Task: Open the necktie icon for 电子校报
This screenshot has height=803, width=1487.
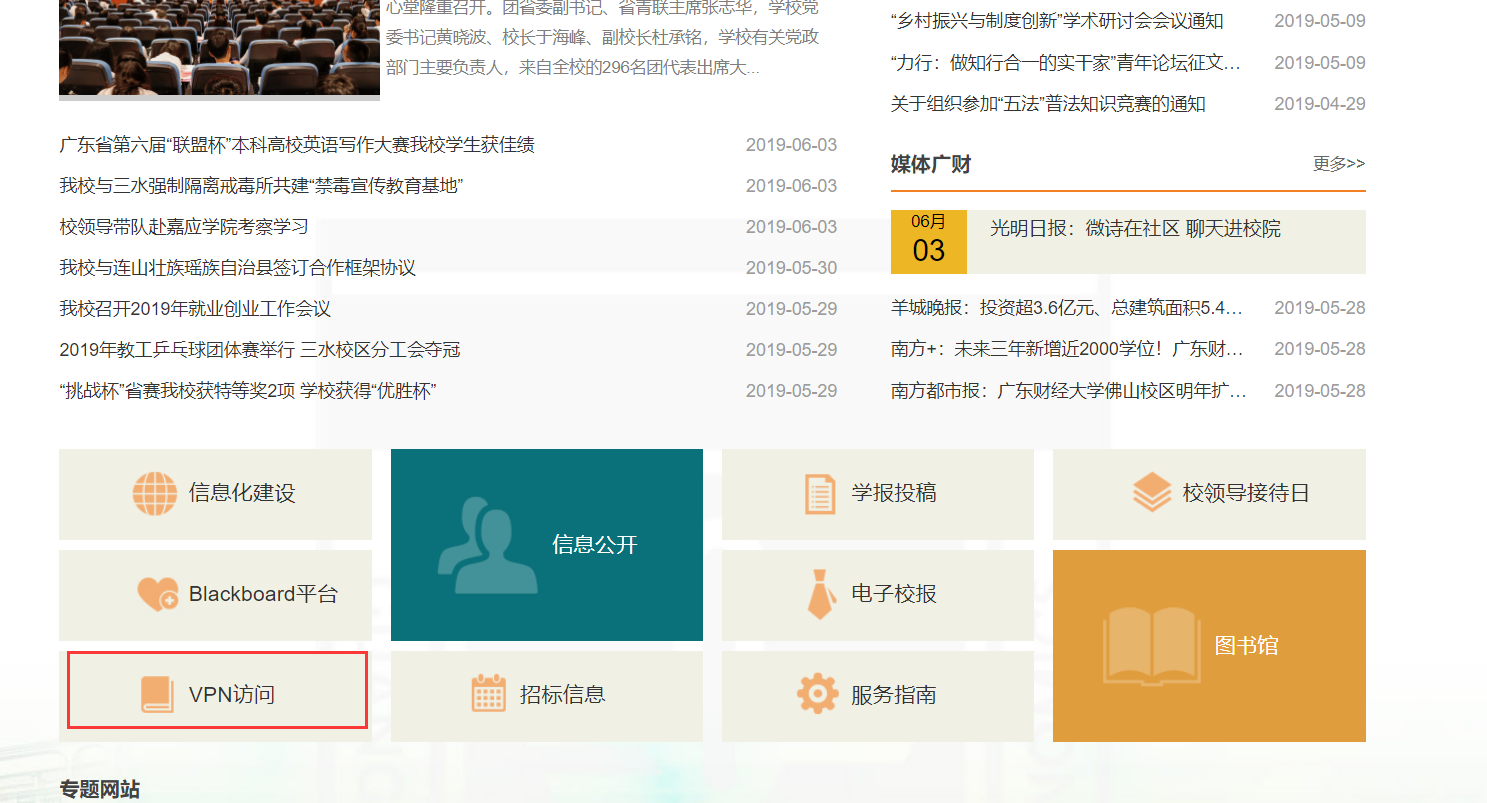Action: tap(821, 594)
